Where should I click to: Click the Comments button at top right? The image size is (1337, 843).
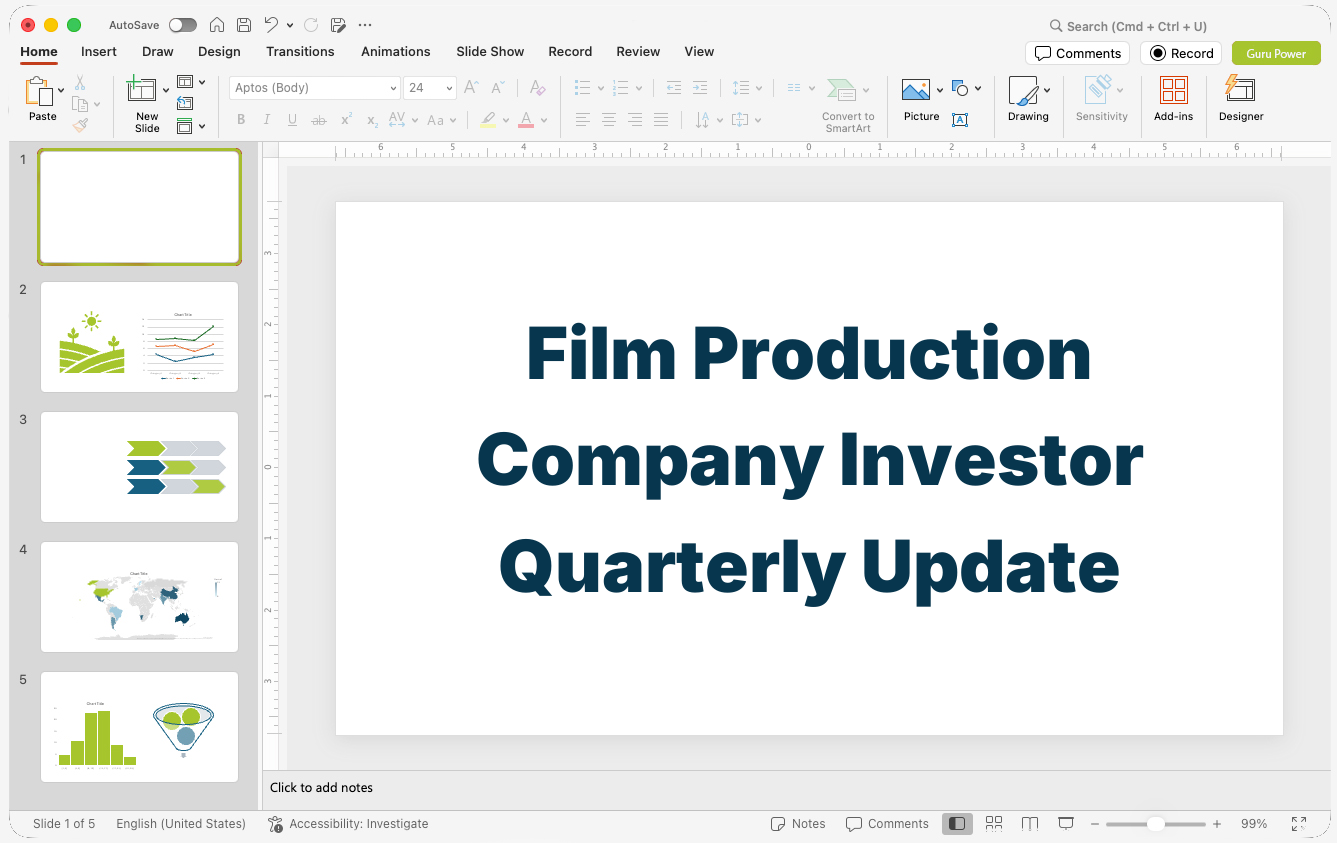[x=1077, y=53]
